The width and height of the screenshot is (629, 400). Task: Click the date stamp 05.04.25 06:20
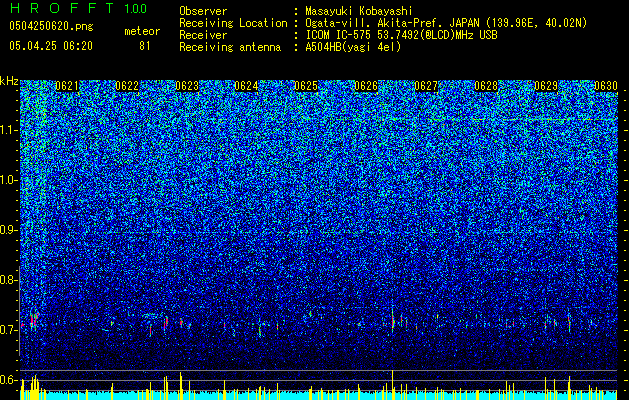coord(51,46)
